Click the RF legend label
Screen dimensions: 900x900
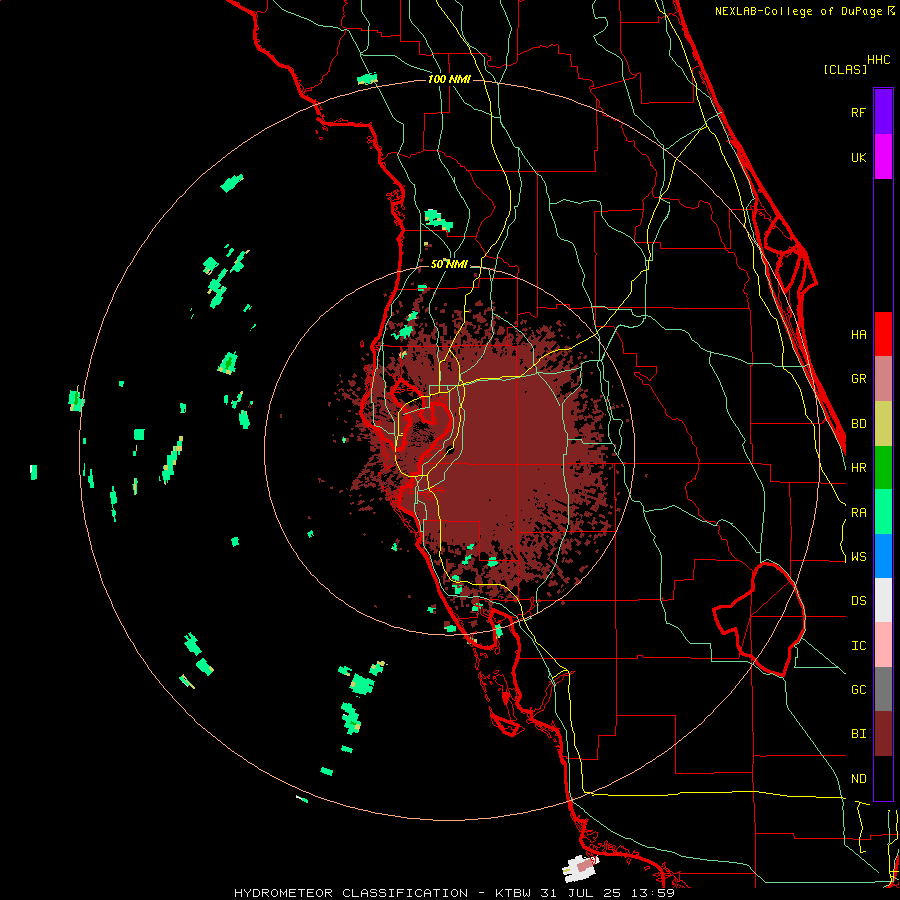pos(858,113)
